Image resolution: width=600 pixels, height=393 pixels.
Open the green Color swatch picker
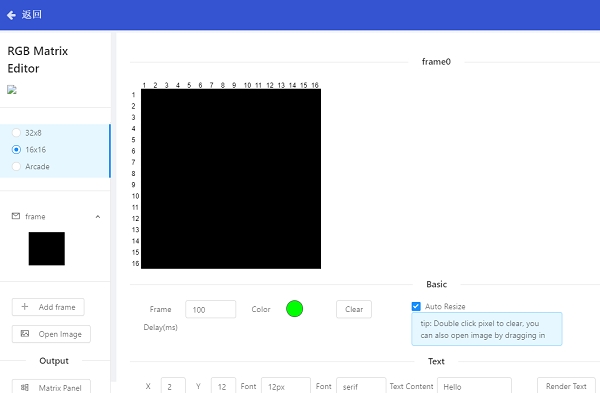294,309
